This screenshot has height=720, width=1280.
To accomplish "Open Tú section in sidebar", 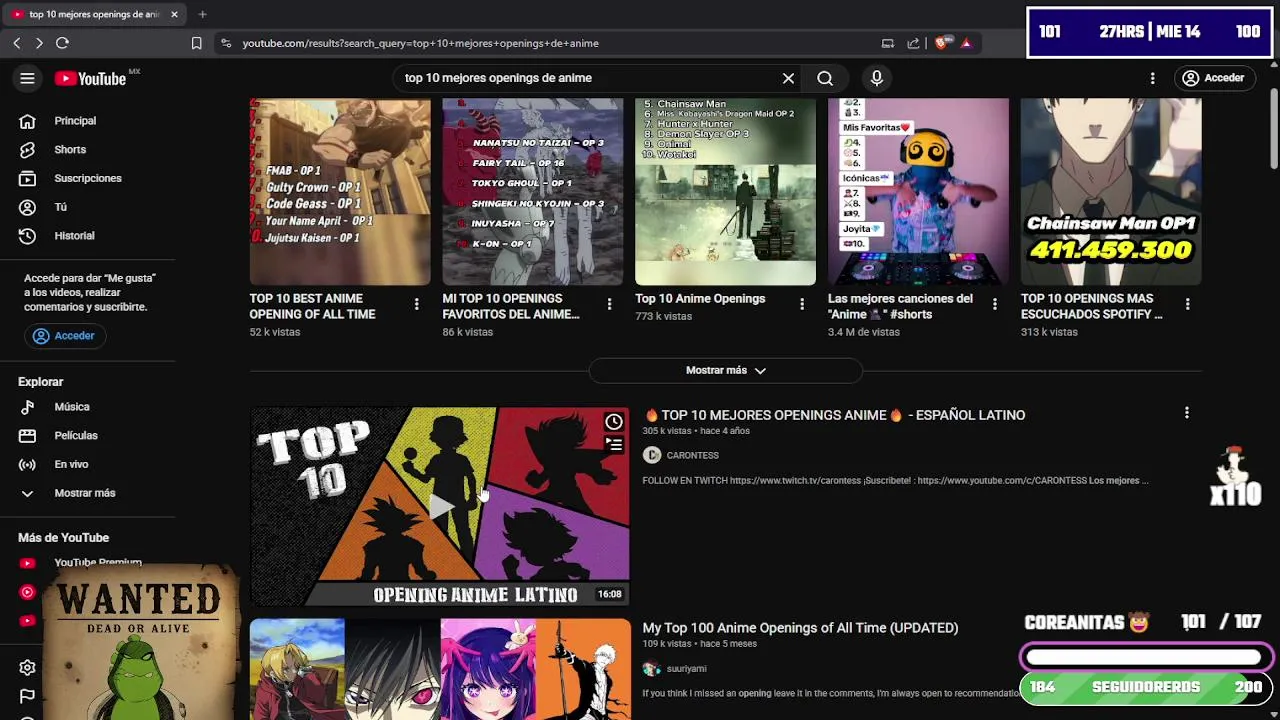I will [x=60, y=207].
